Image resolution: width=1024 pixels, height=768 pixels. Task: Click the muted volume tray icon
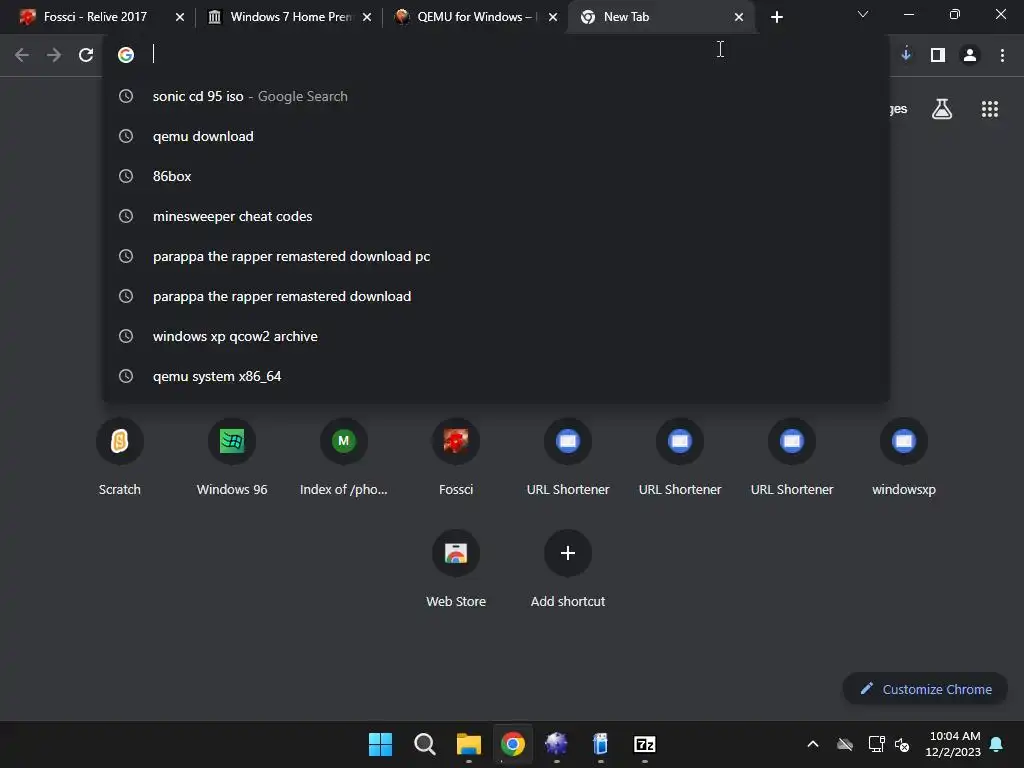pos(902,744)
